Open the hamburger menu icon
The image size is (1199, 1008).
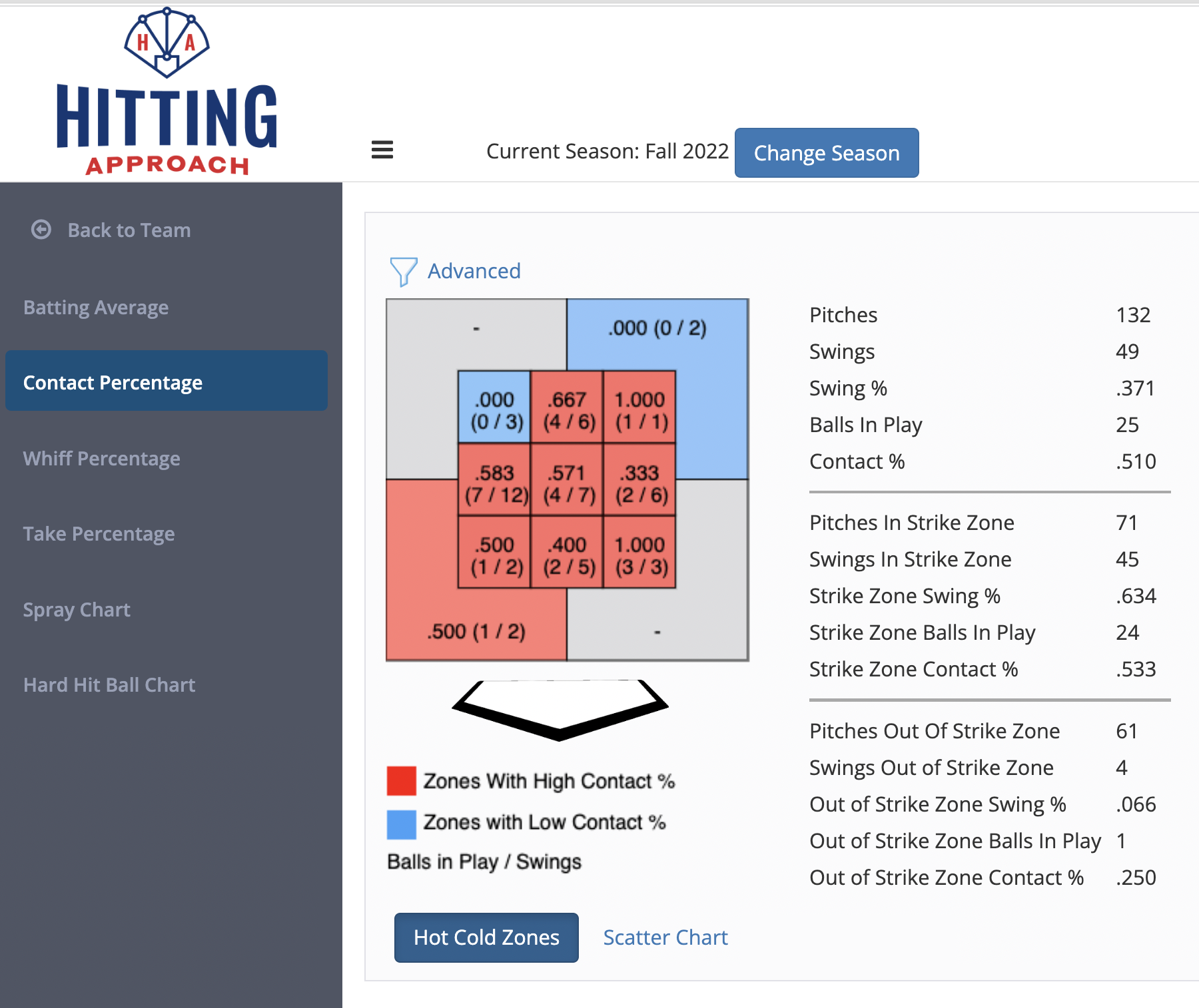[382, 150]
